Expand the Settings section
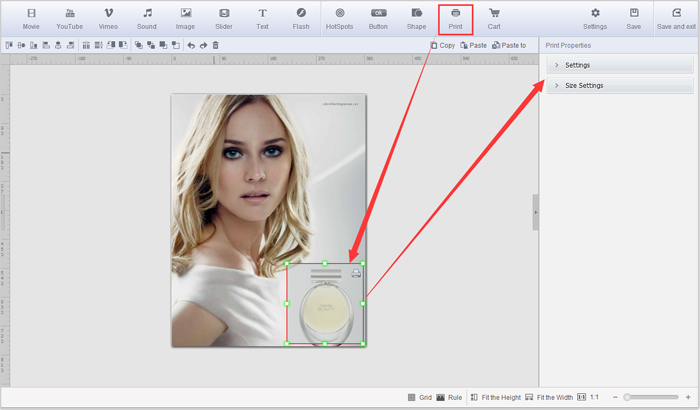 click(x=616, y=65)
